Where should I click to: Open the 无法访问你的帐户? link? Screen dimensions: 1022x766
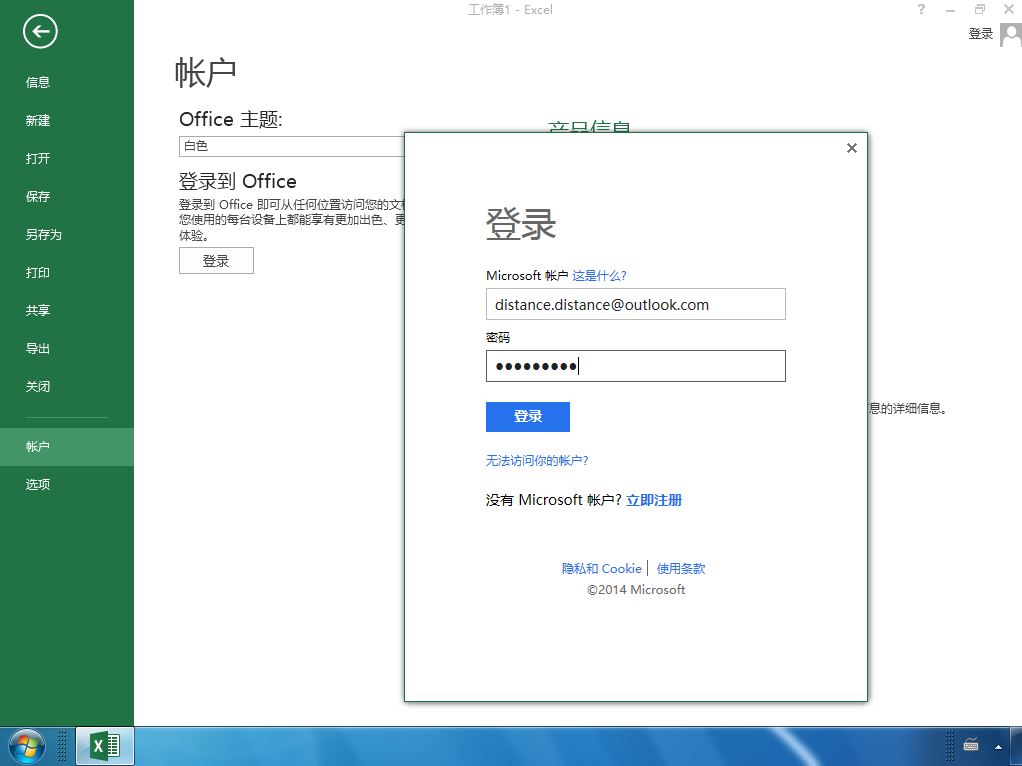[537, 461]
